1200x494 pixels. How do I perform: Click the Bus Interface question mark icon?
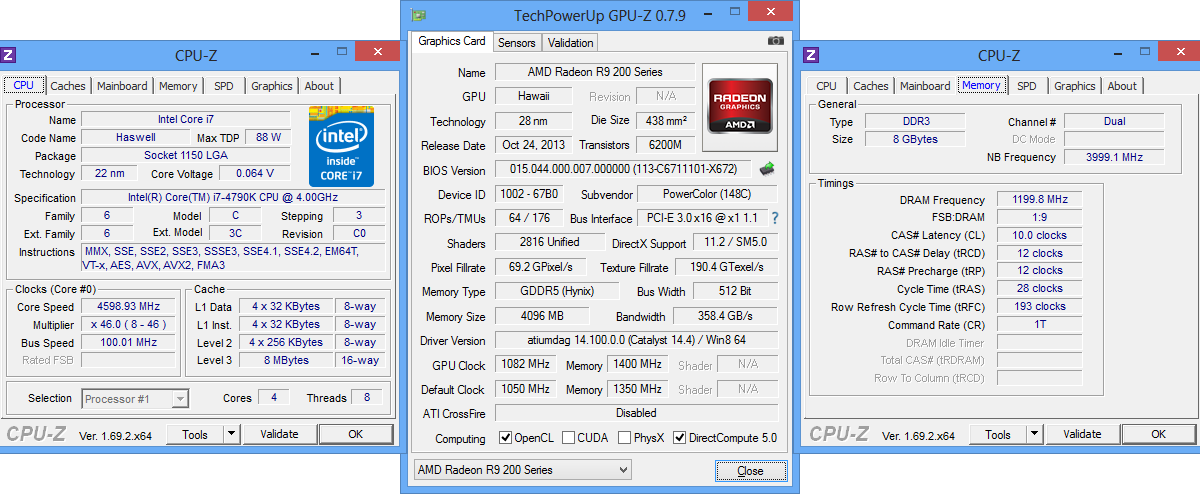(x=774, y=217)
